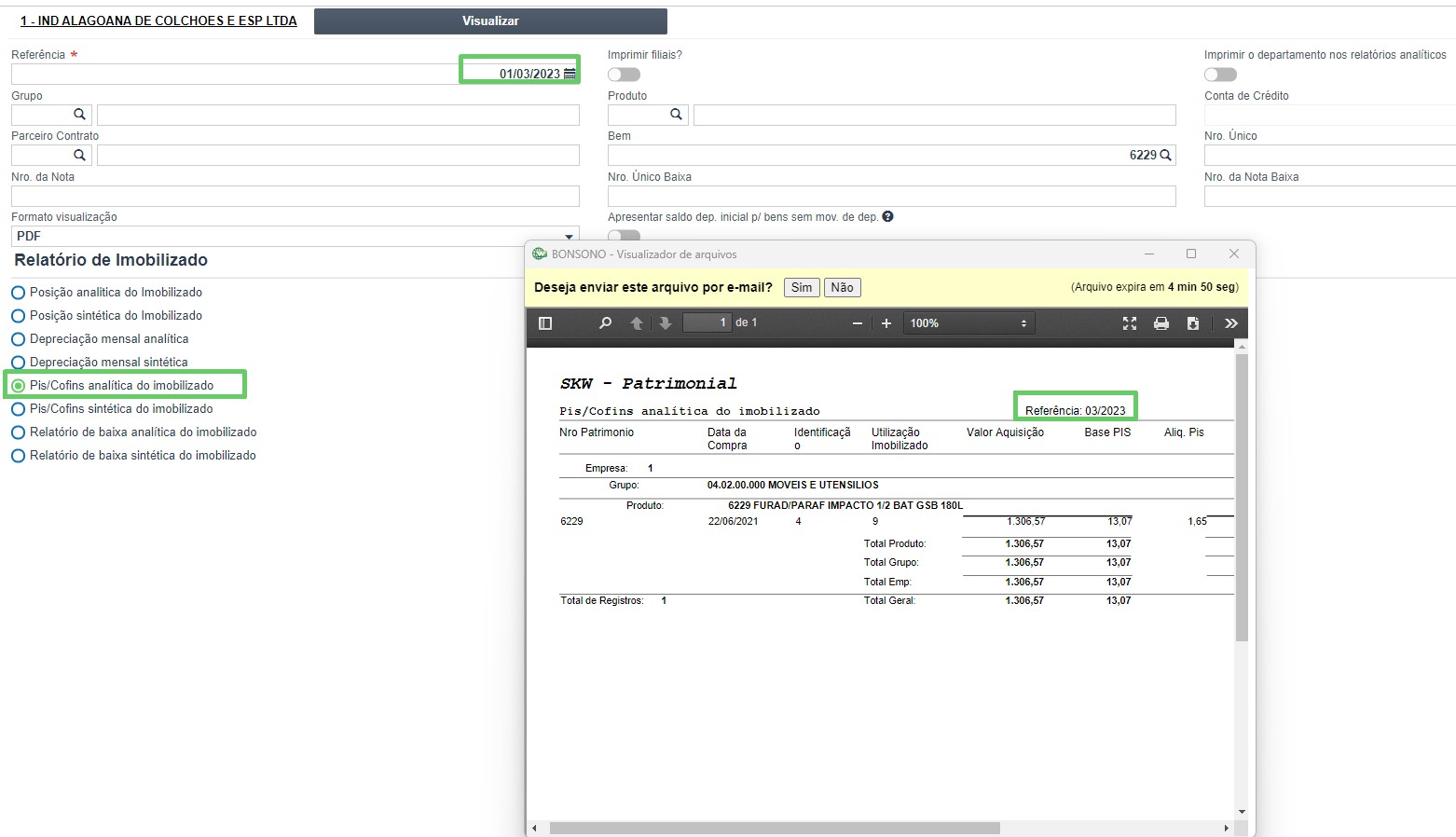The image size is (1456, 837).
Task: Minimize the BONSONO viewer window
Action: 1149,254
